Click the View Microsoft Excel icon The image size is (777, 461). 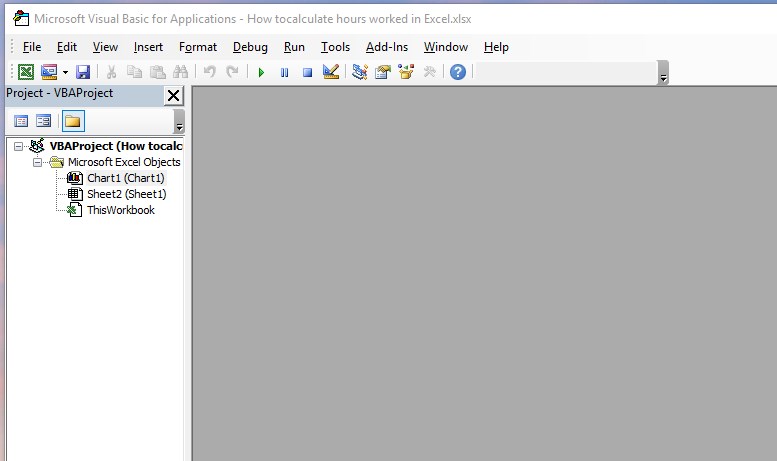click(26, 72)
